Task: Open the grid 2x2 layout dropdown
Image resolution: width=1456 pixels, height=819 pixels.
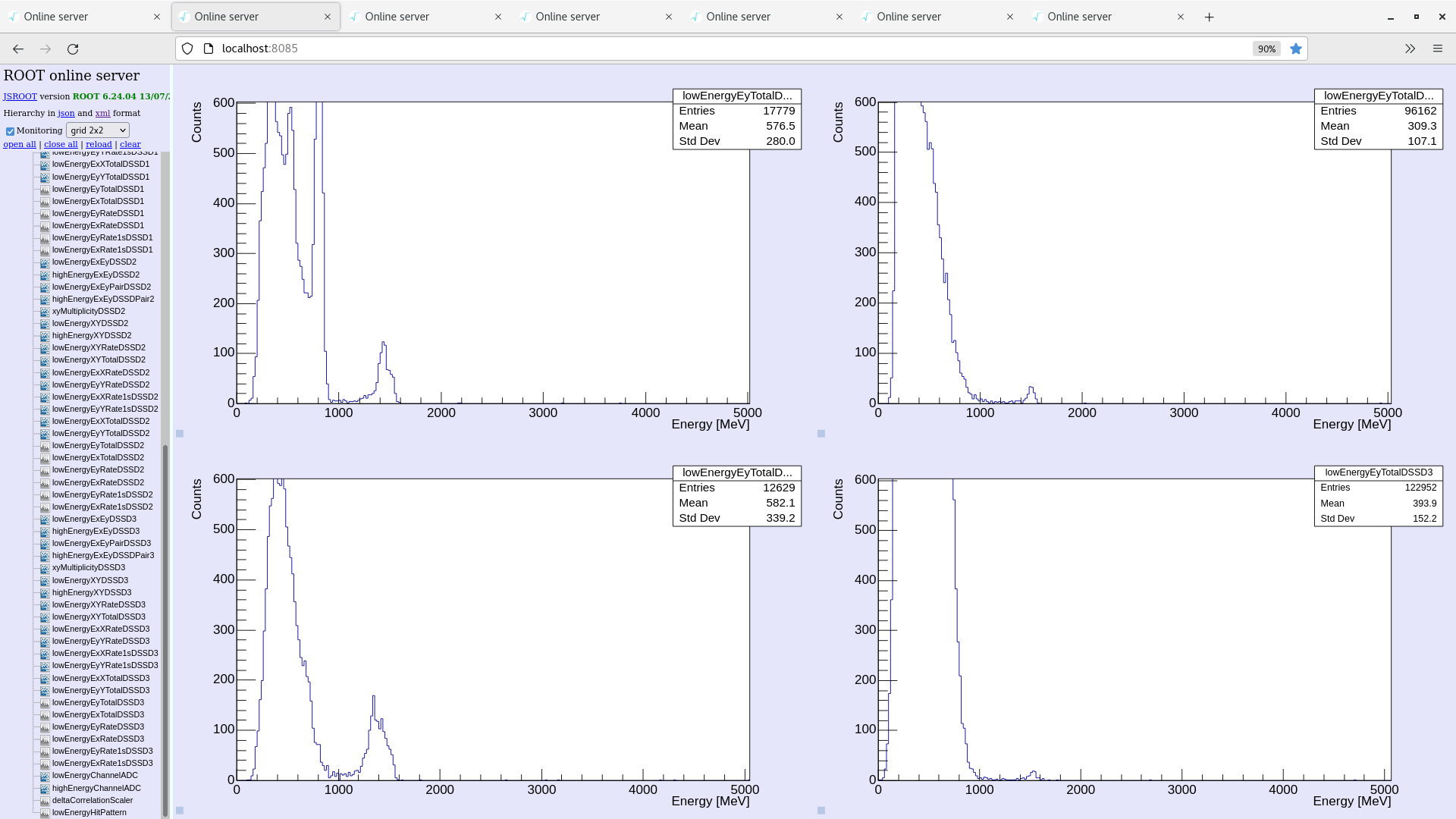Action: tap(98, 130)
